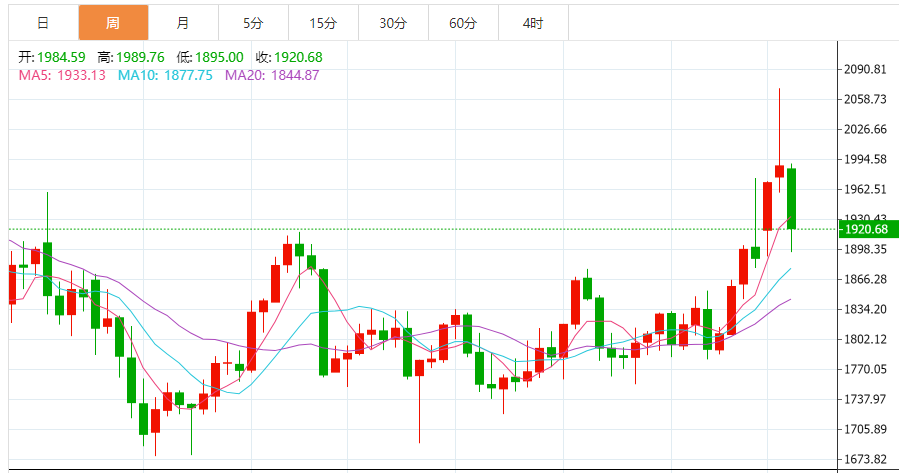This screenshot has width=899, height=473.
Task: Switch to the 日 daily chart tab
Action: (x=42, y=22)
